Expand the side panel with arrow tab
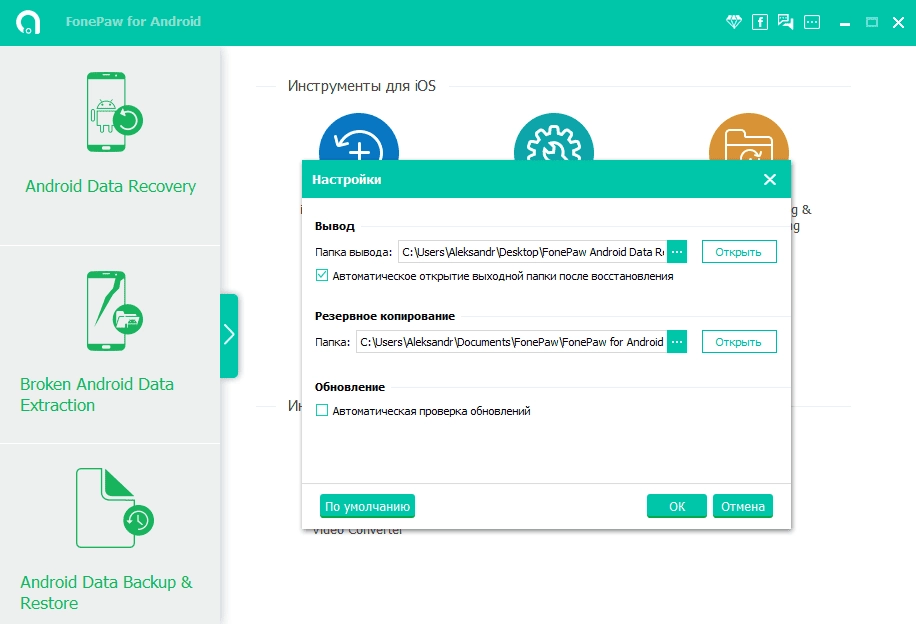This screenshot has width=916, height=624. pos(229,335)
